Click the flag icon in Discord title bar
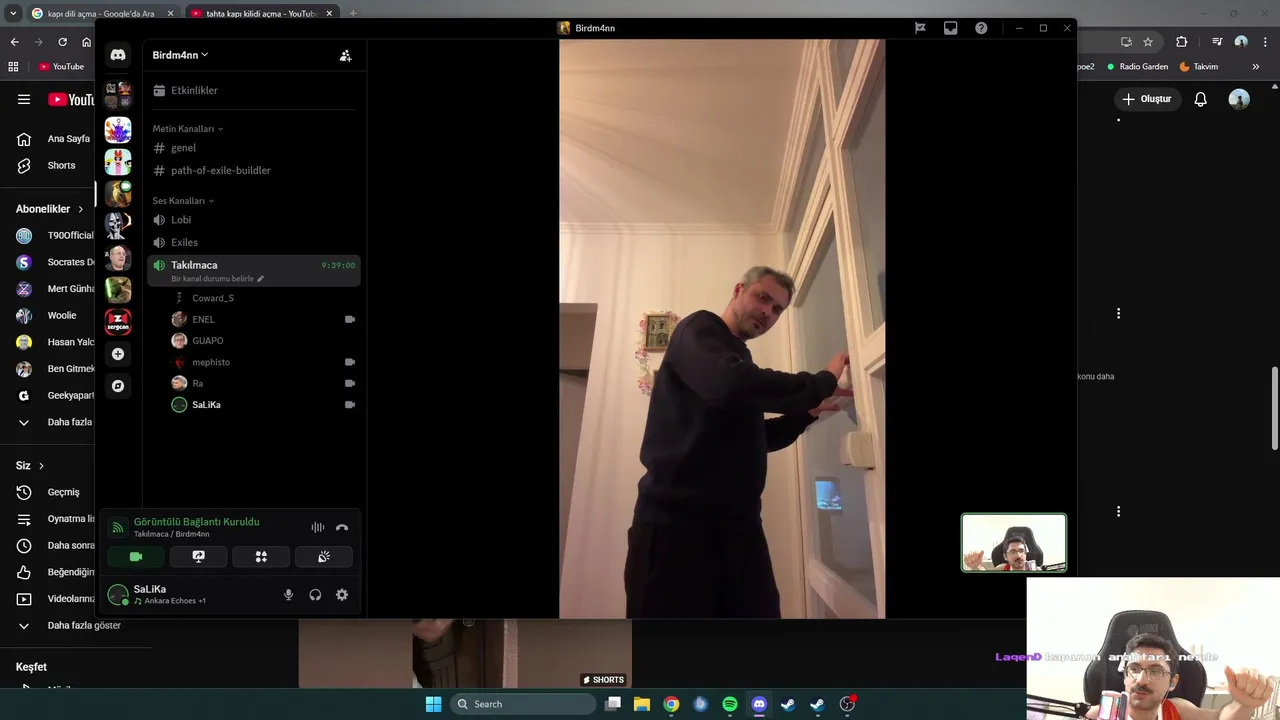1280x720 pixels. click(920, 28)
